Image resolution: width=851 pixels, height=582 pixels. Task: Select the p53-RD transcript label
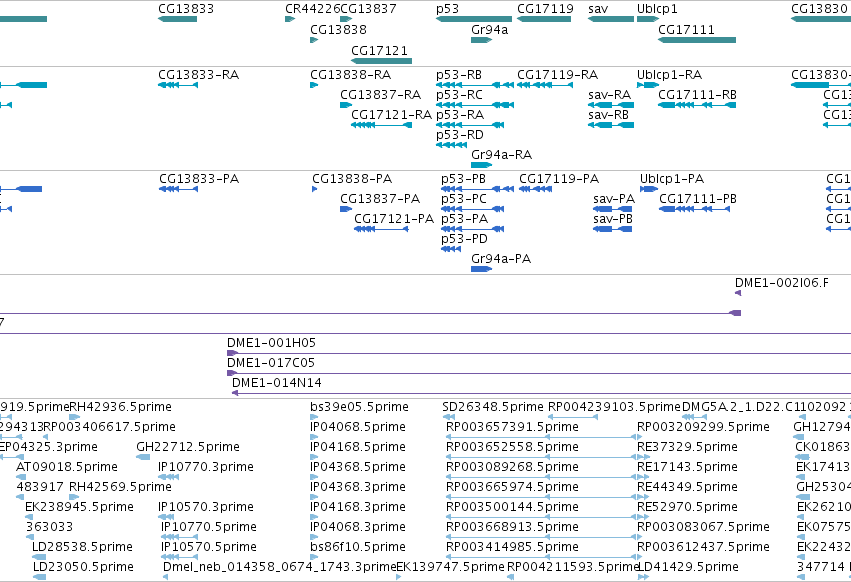[460, 135]
